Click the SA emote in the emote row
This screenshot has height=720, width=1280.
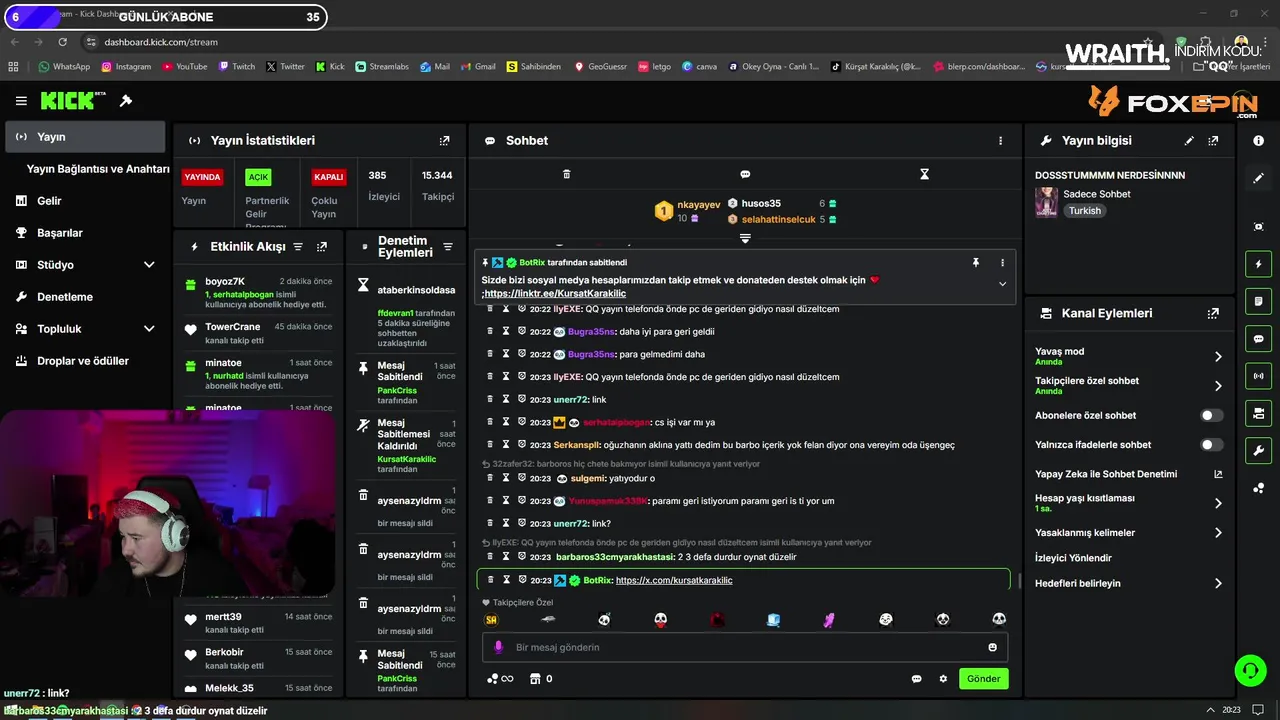(491, 620)
